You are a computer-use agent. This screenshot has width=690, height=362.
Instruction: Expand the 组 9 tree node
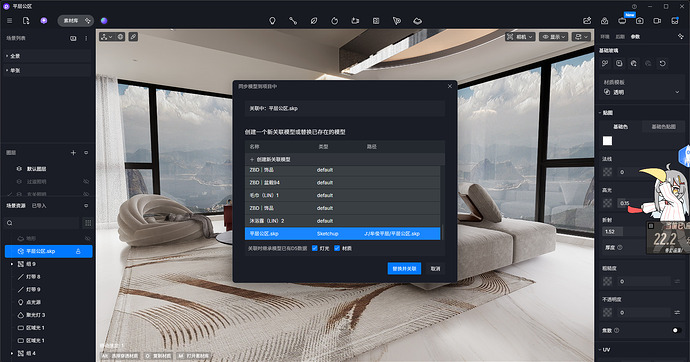pyautogui.click(x=12, y=264)
